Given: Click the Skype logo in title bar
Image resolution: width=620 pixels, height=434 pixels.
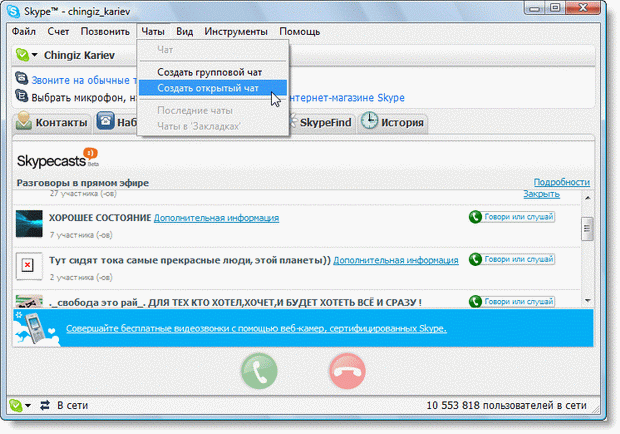Looking at the screenshot, I should click(x=13, y=11).
